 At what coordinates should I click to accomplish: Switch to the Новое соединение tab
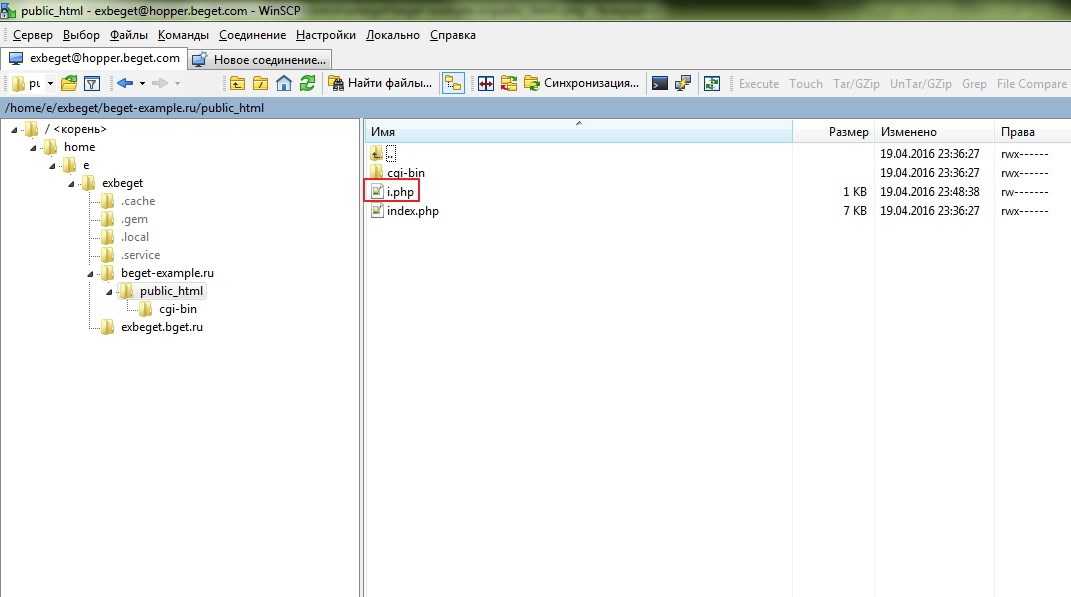point(260,59)
